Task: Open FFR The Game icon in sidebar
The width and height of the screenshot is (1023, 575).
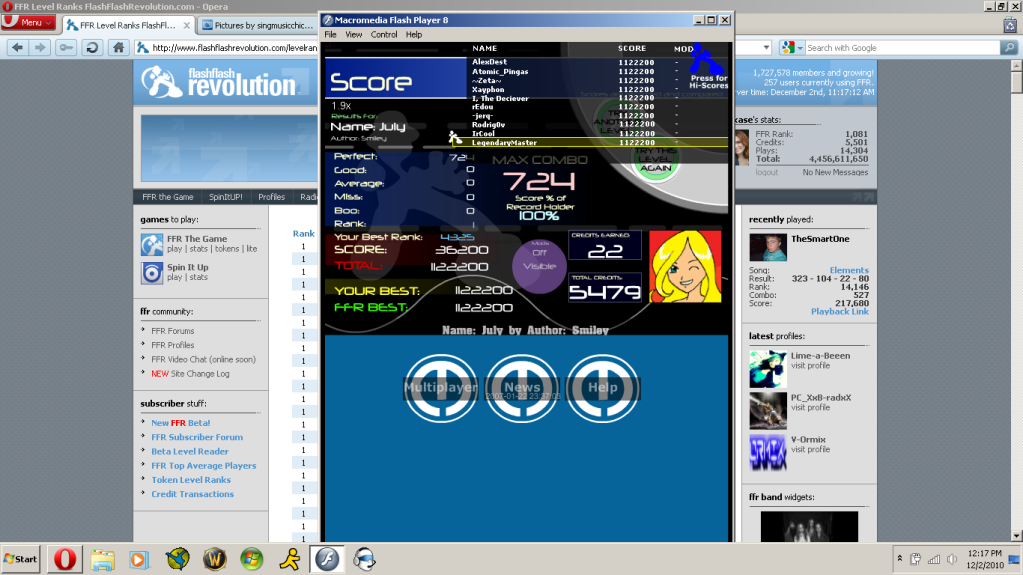Action: point(151,244)
